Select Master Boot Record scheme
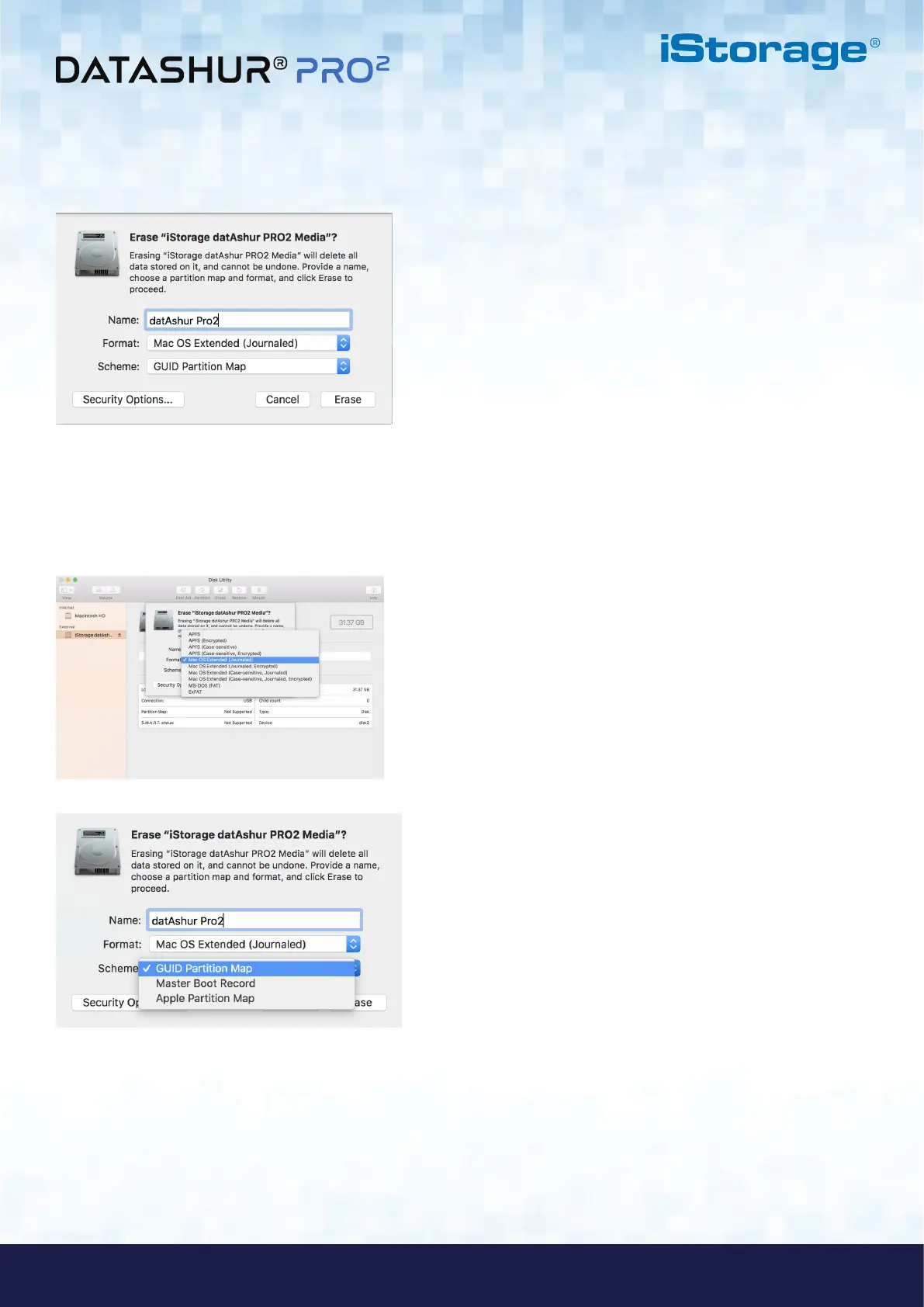 tap(247, 983)
